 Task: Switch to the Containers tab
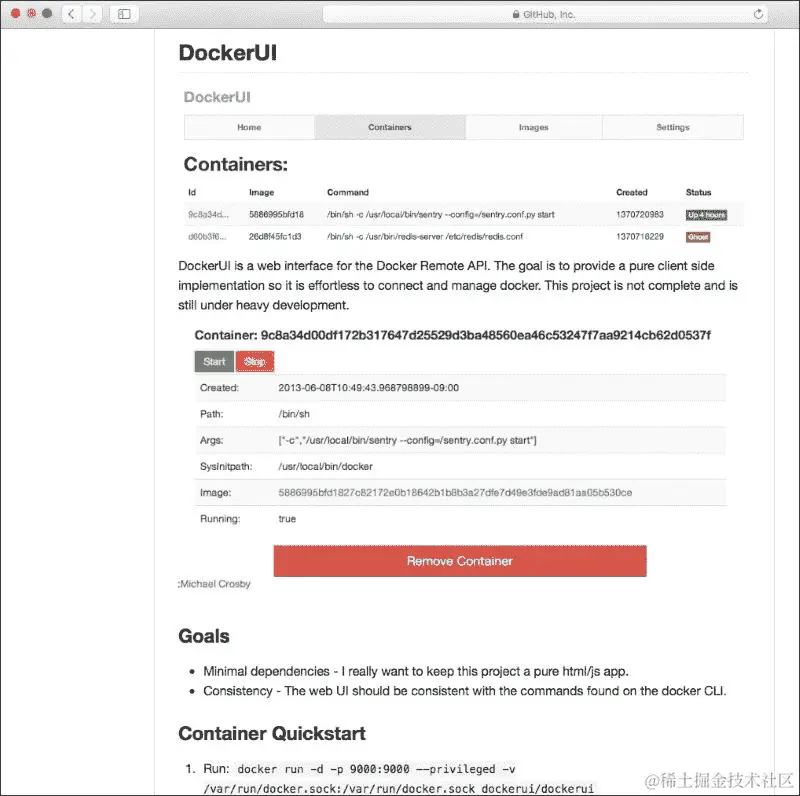coord(390,127)
